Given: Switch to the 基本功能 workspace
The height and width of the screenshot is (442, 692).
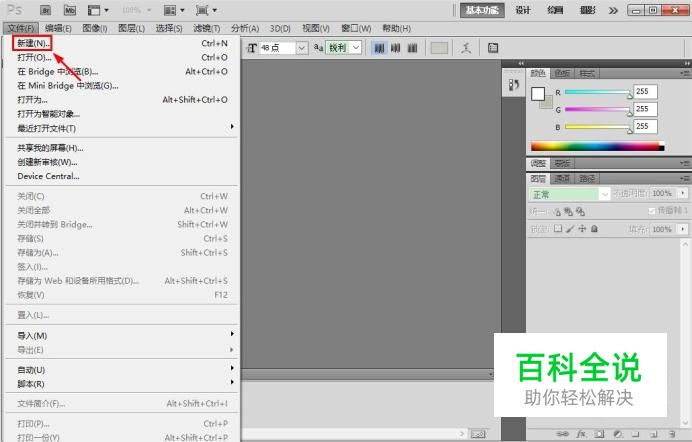Looking at the screenshot, I should point(482,10).
